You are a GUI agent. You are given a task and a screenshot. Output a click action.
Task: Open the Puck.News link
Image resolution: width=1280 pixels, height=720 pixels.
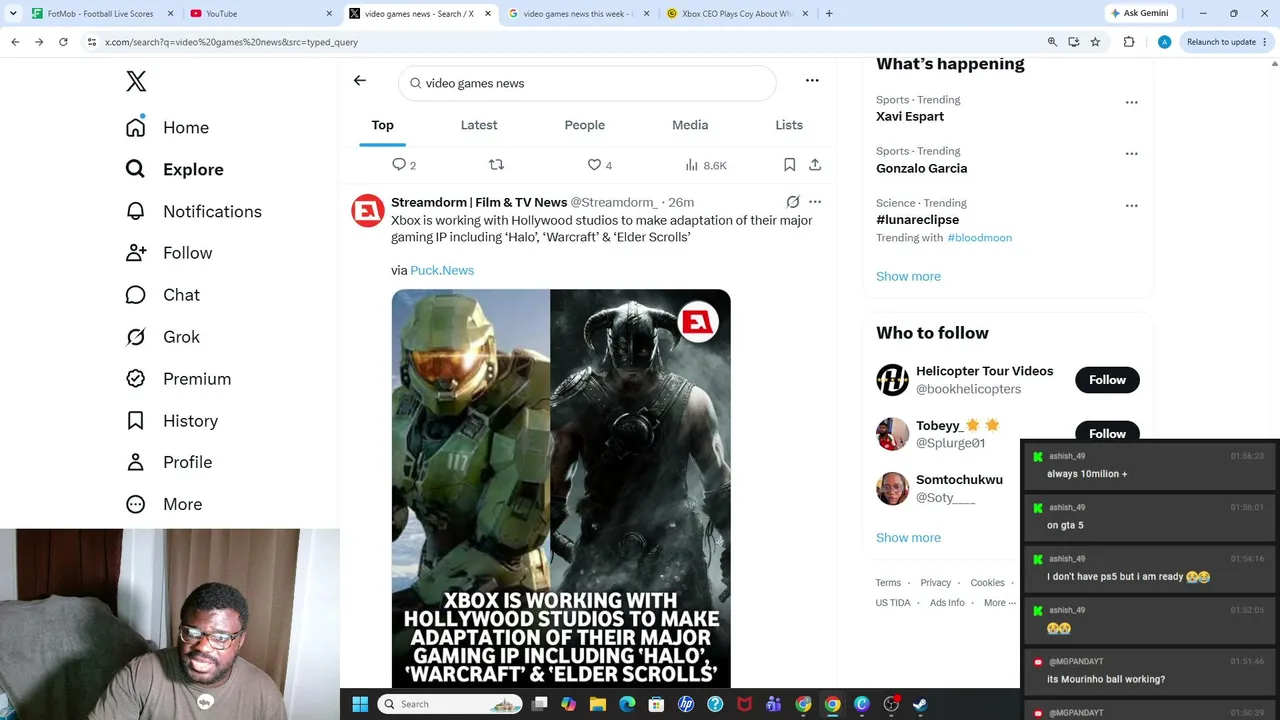click(x=442, y=270)
